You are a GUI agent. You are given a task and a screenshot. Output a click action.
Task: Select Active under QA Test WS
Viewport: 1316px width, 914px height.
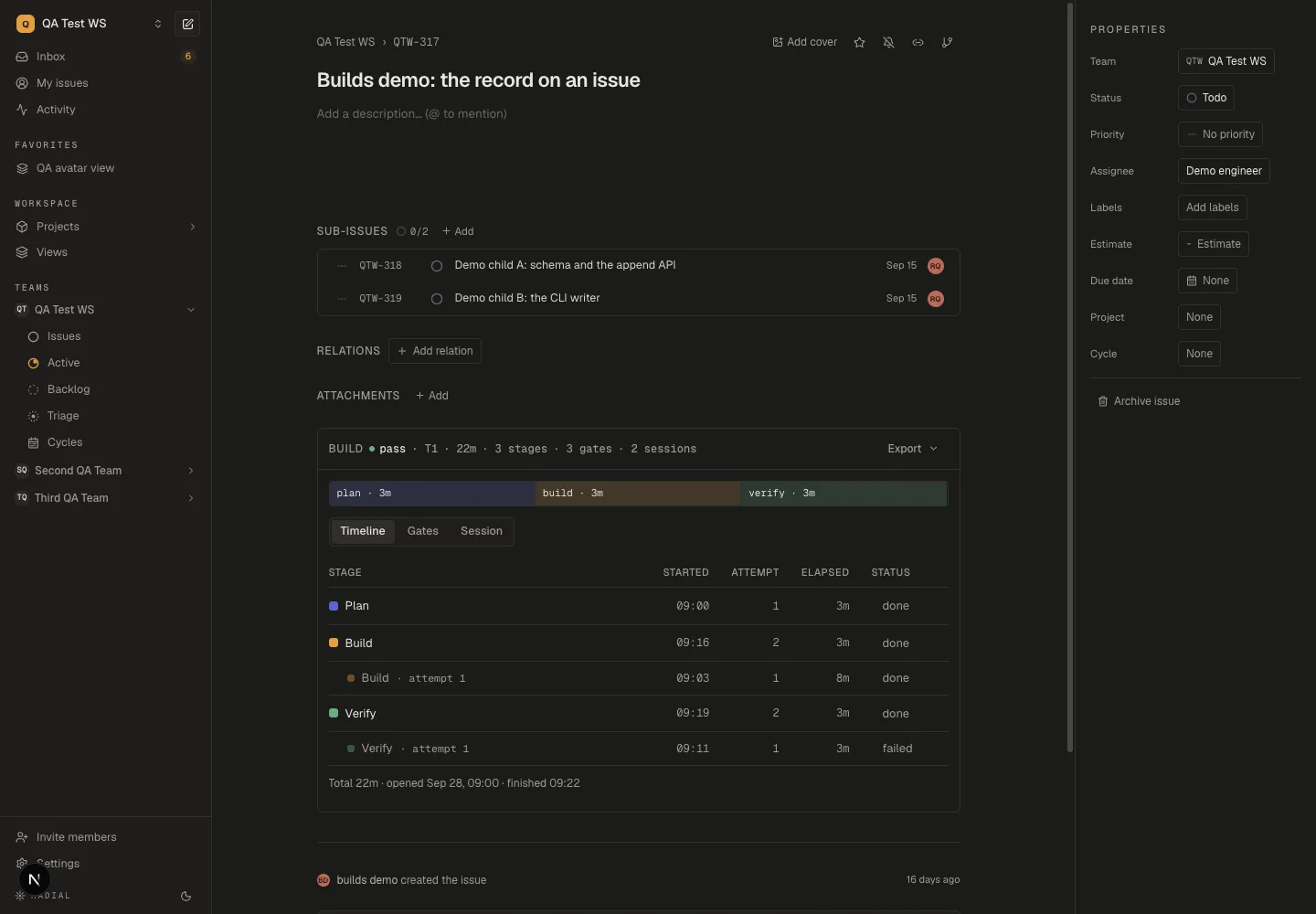point(111,363)
